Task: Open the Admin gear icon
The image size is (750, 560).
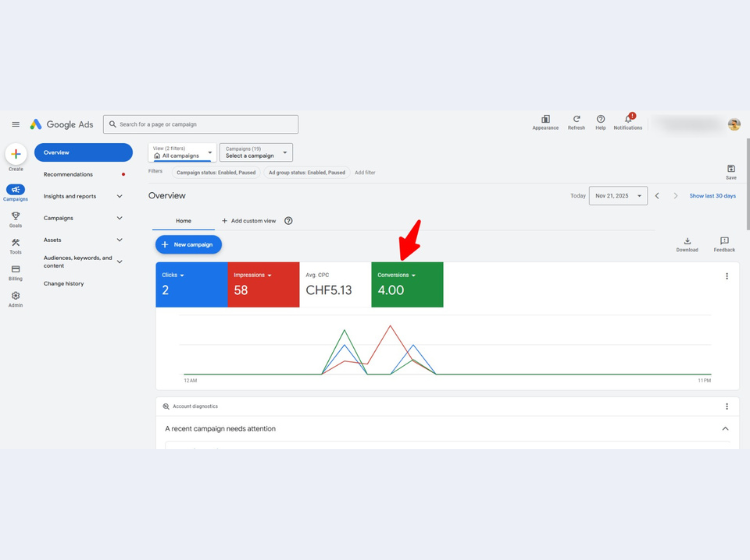Action: (16, 296)
